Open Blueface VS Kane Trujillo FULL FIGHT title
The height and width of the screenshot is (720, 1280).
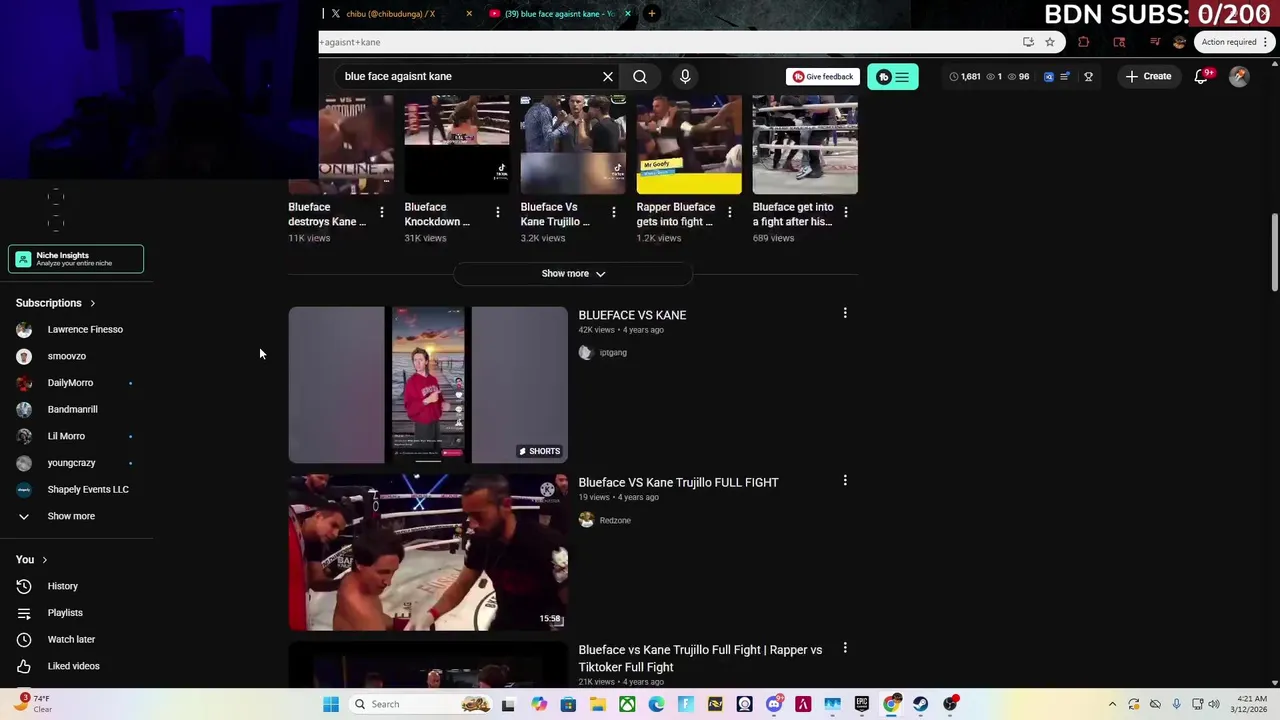click(x=678, y=482)
